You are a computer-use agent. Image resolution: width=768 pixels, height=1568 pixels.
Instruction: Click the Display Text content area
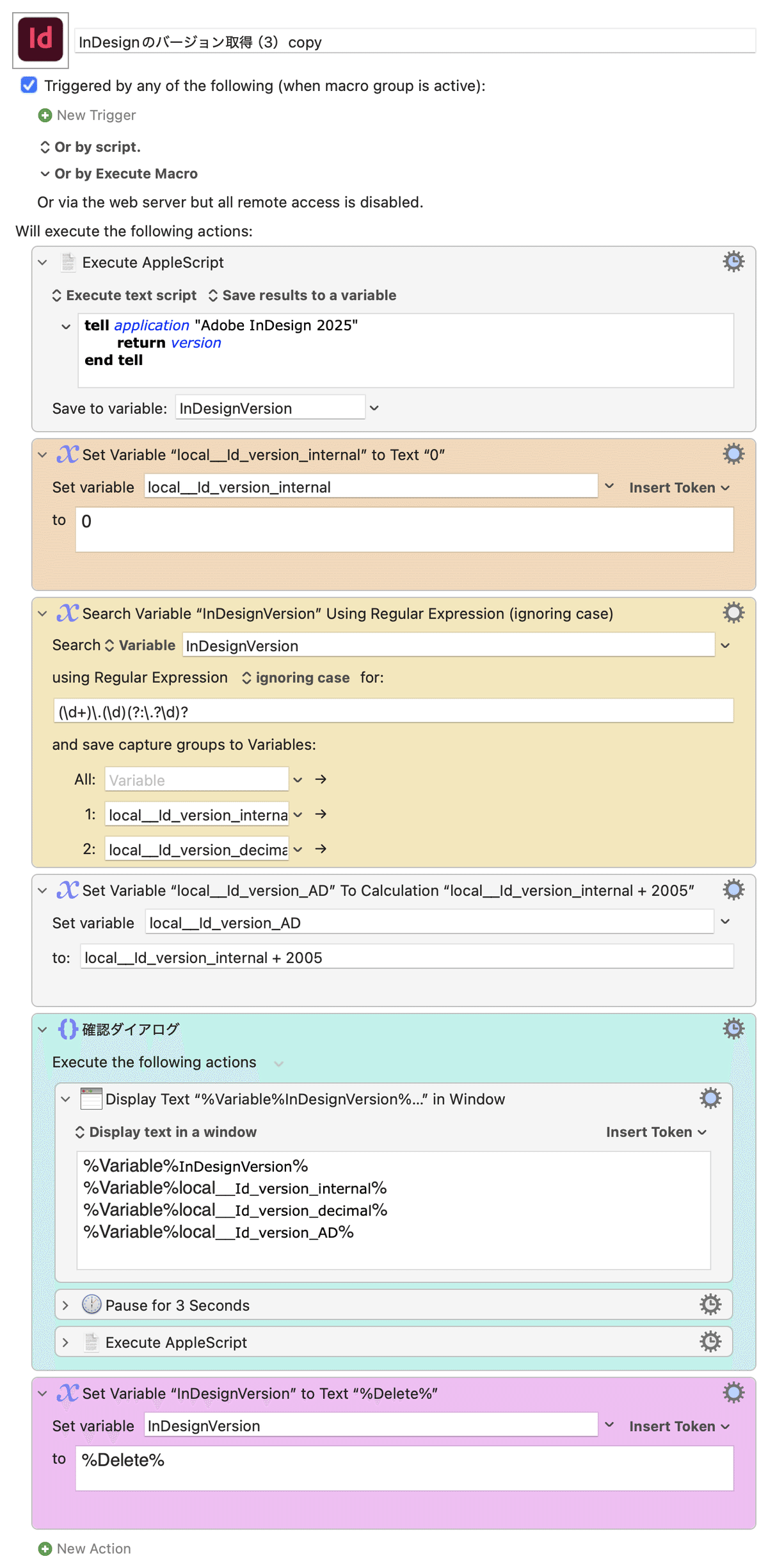pos(394,1209)
